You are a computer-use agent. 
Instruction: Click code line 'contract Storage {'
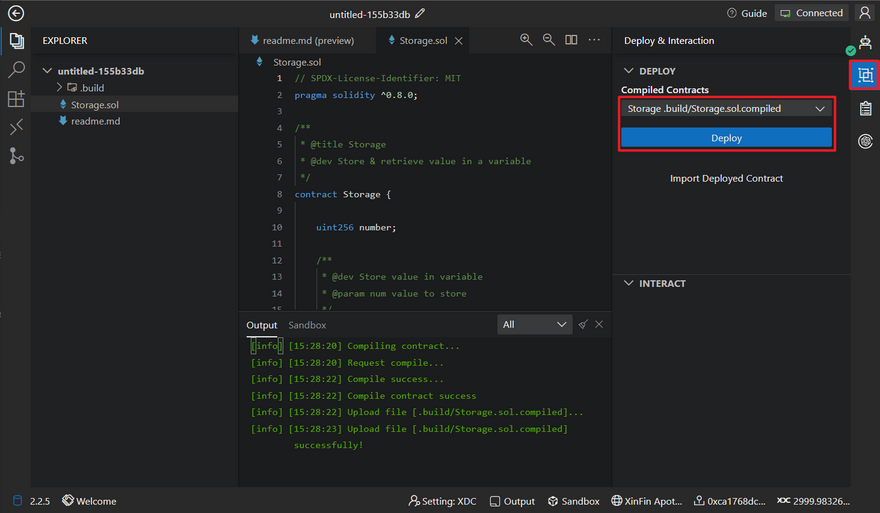[342, 194]
